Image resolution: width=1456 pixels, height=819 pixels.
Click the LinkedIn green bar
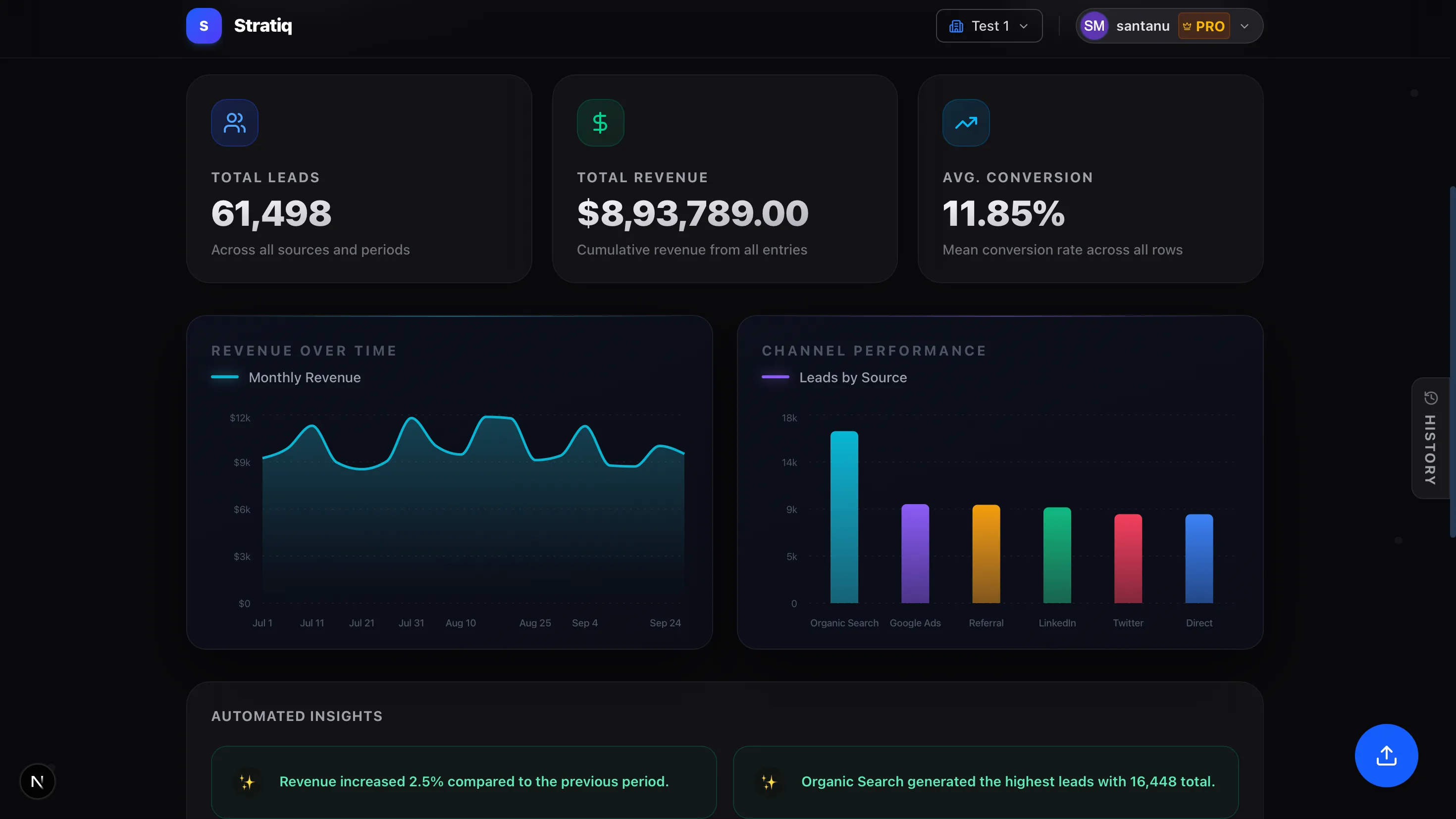[x=1057, y=555]
